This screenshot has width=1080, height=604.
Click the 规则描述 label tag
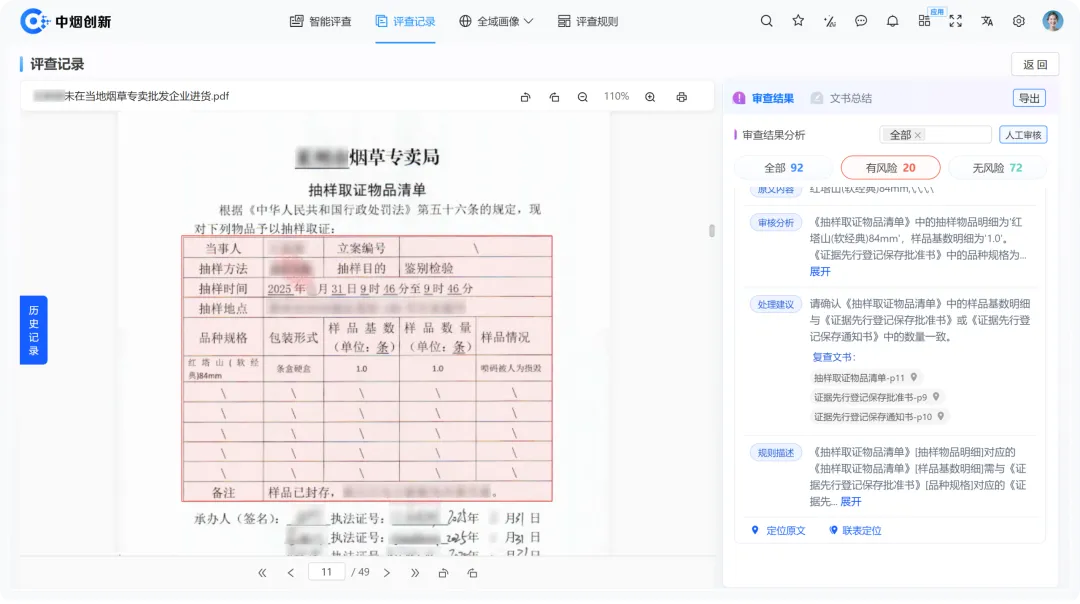click(776, 452)
